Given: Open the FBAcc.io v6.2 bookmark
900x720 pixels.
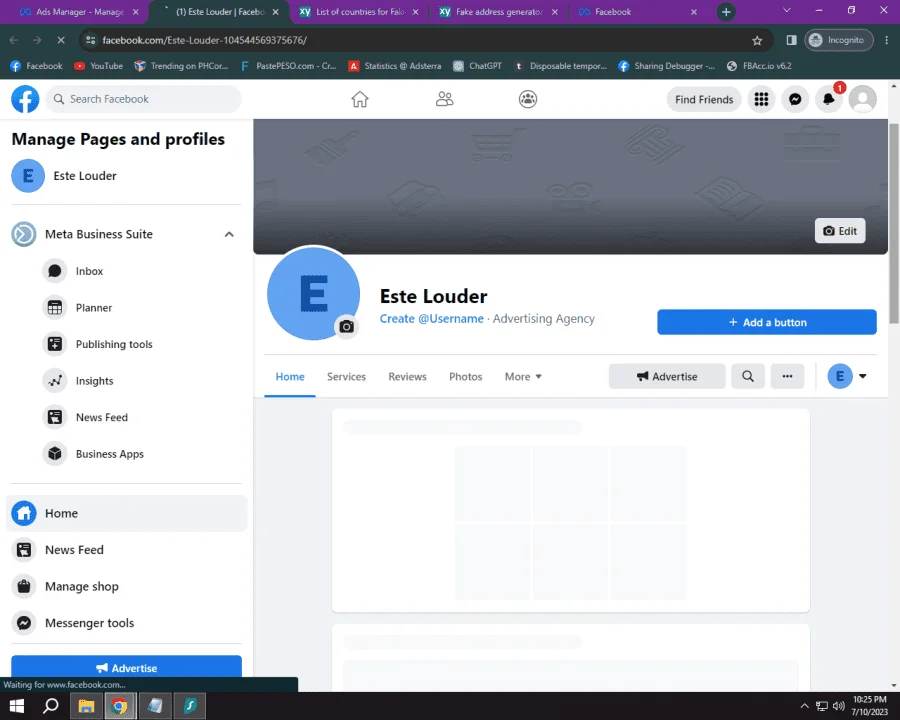Looking at the screenshot, I should (759, 66).
